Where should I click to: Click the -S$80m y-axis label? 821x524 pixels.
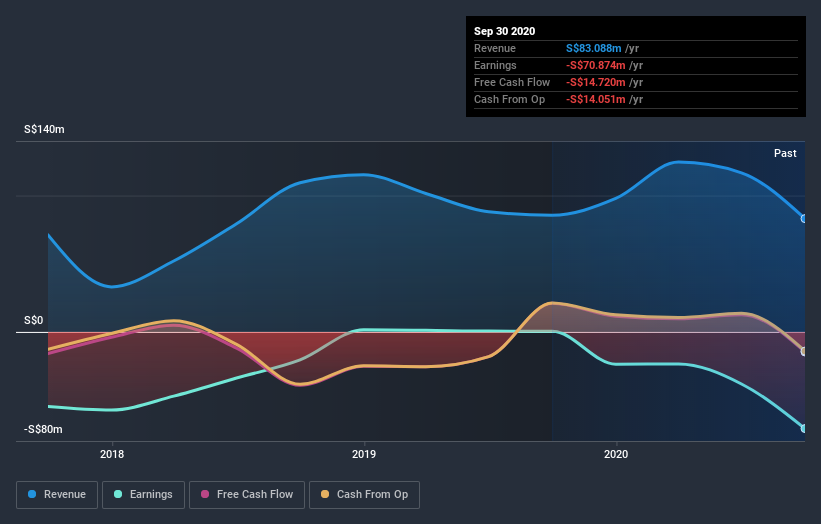pos(43,429)
